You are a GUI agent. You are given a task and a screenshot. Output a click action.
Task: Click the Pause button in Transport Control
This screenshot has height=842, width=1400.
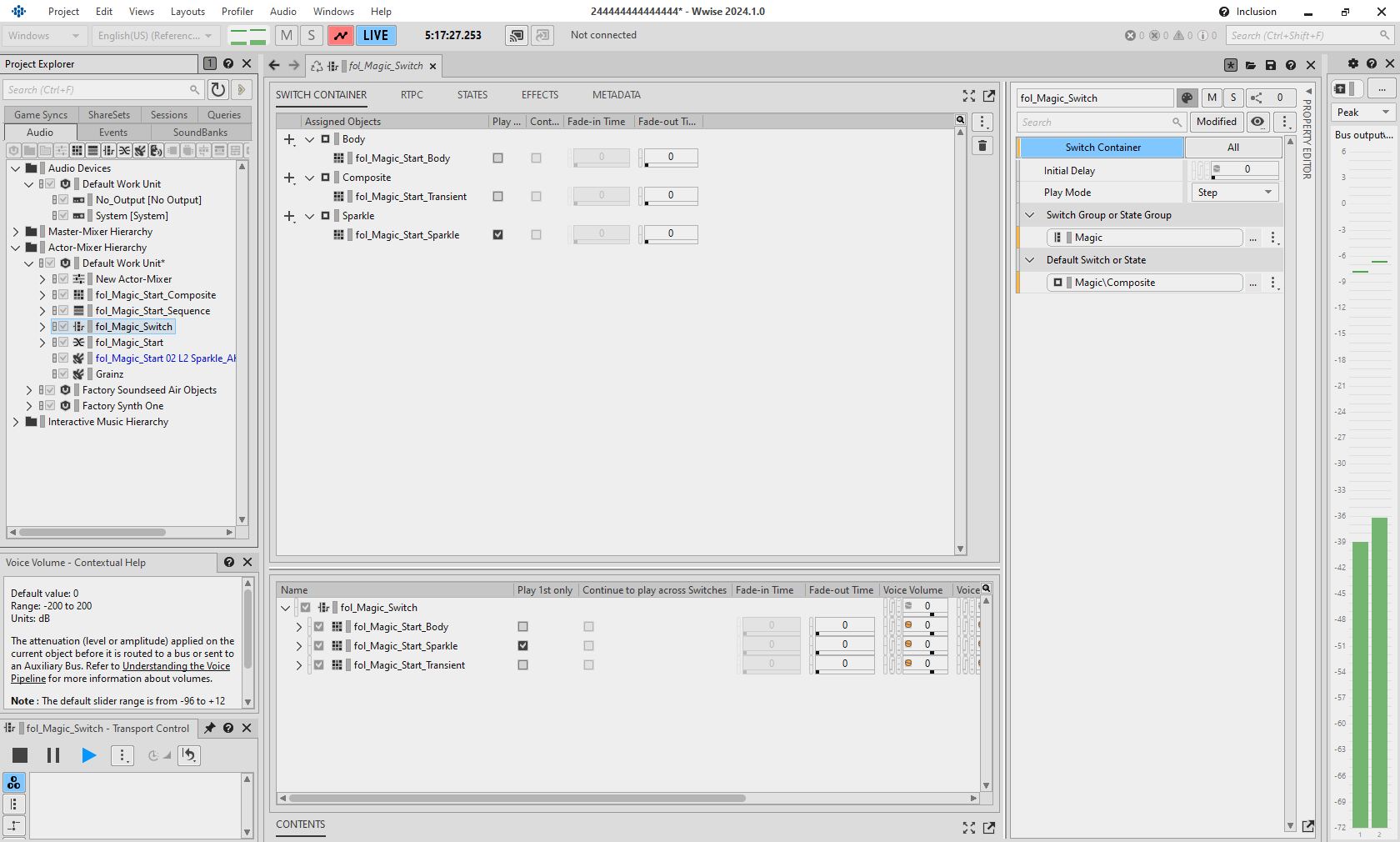(53, 755)
